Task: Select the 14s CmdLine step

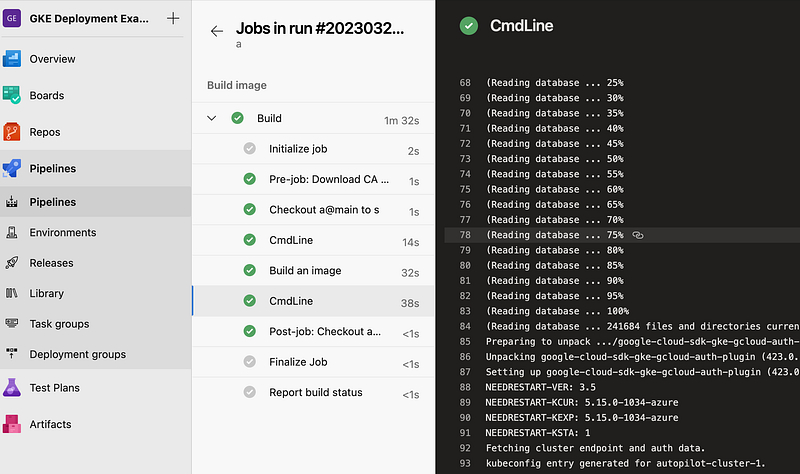Action: [313, 240]
